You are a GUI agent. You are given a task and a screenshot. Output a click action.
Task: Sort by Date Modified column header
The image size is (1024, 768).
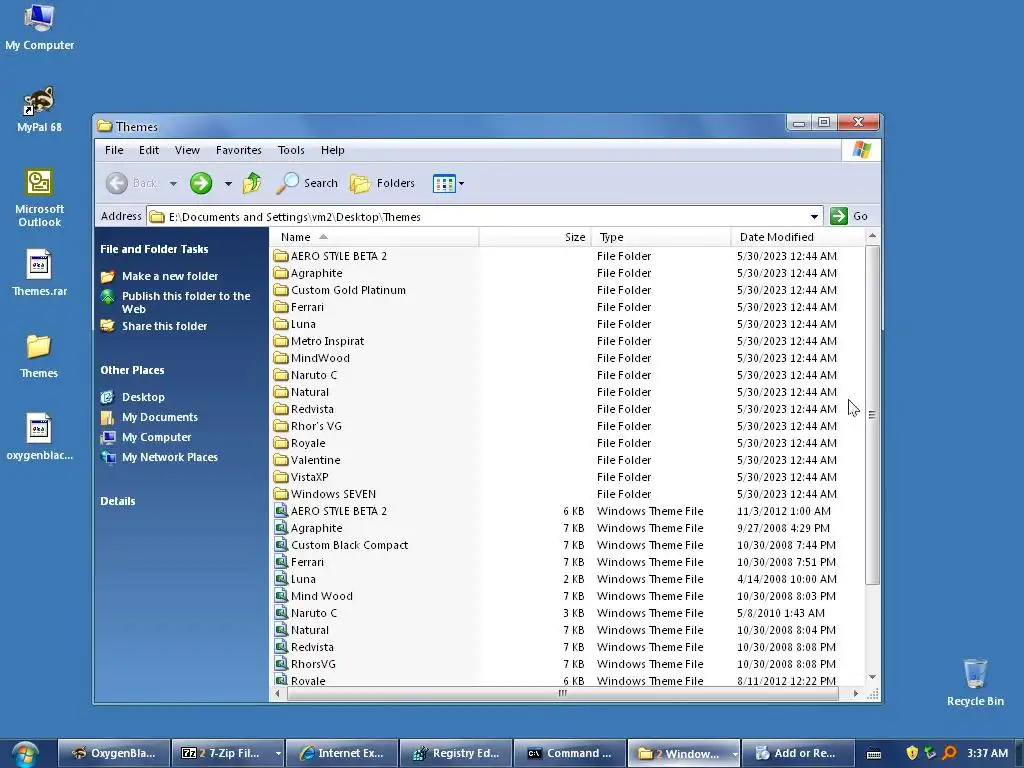coord(797,237)
